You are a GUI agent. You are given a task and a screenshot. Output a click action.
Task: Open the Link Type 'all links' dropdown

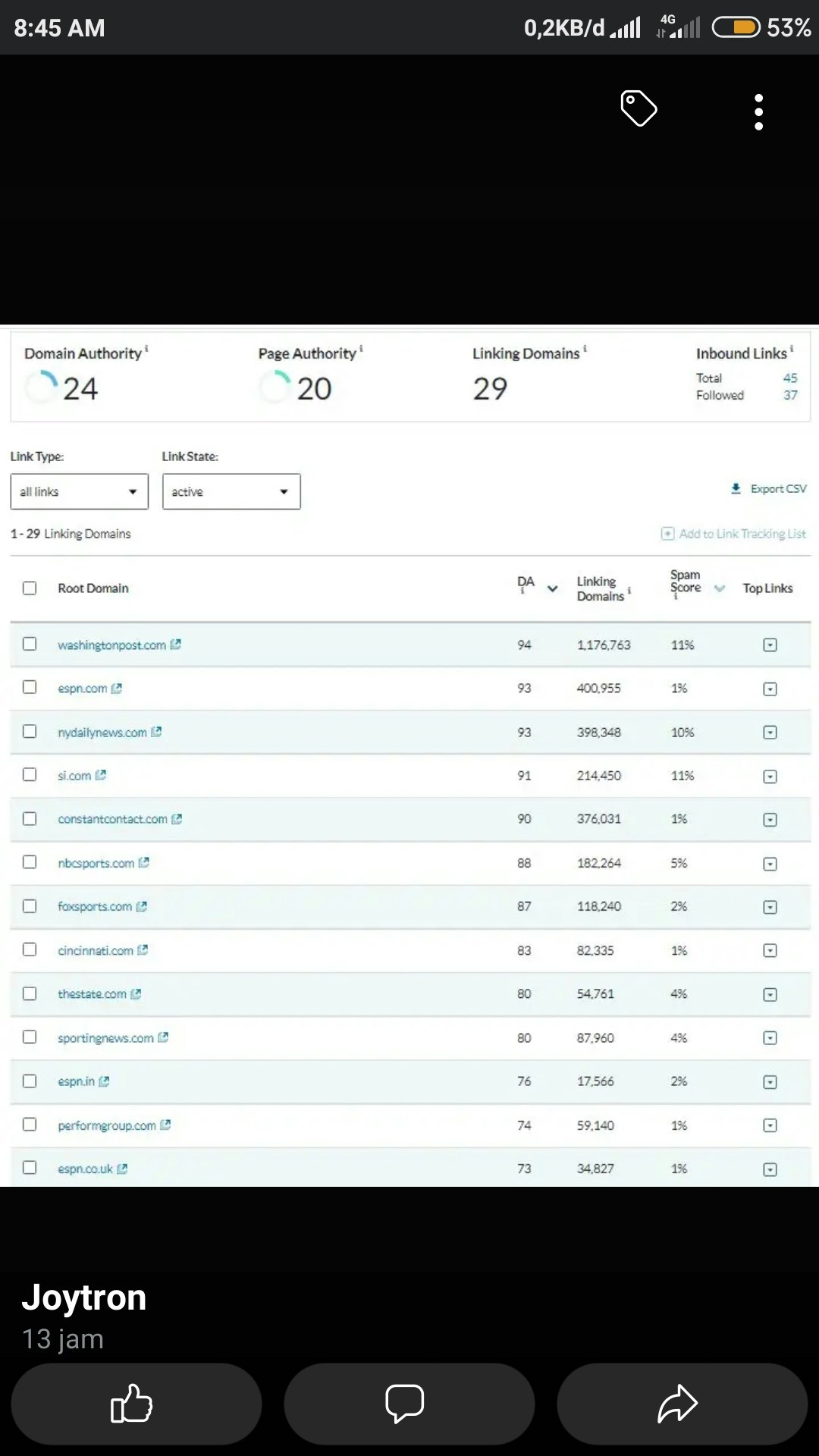(x=80, y=491)
